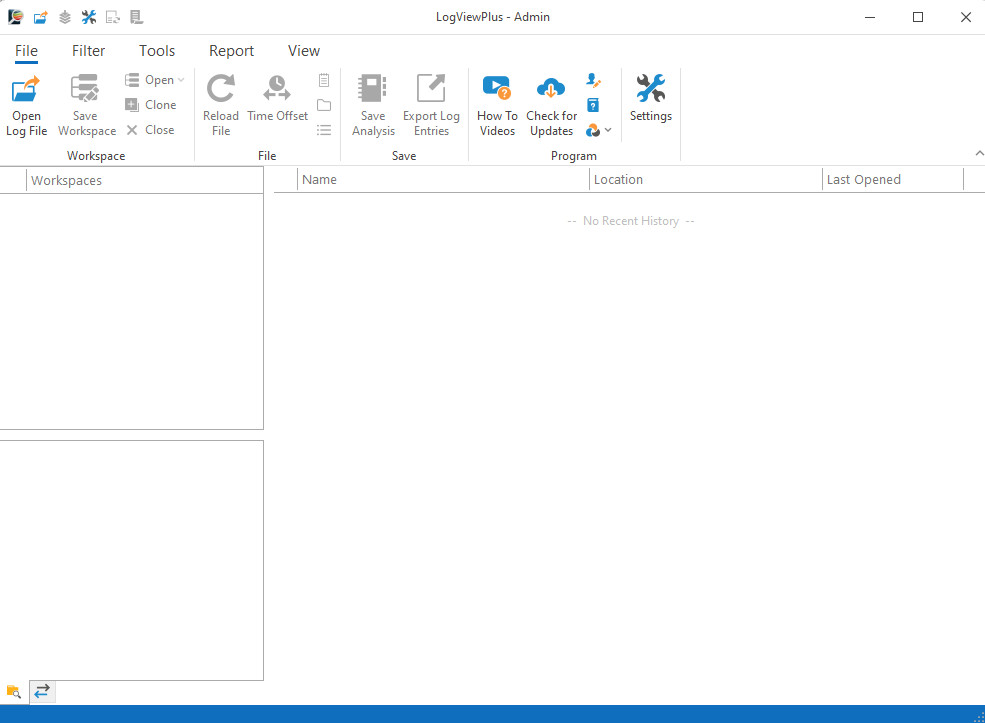Click the document refresh icon in title bar

pyautogui.click(x=112, y=17)
